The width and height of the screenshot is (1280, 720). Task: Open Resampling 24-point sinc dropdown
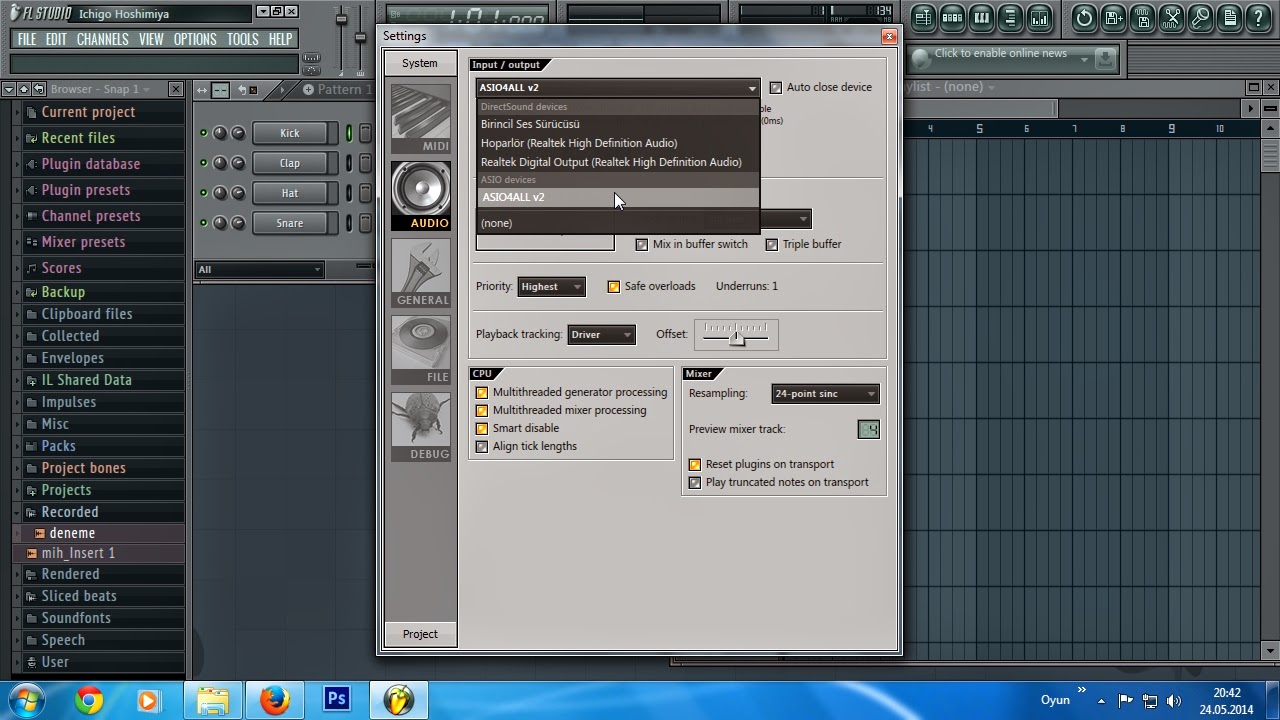[x=825, y=394]
